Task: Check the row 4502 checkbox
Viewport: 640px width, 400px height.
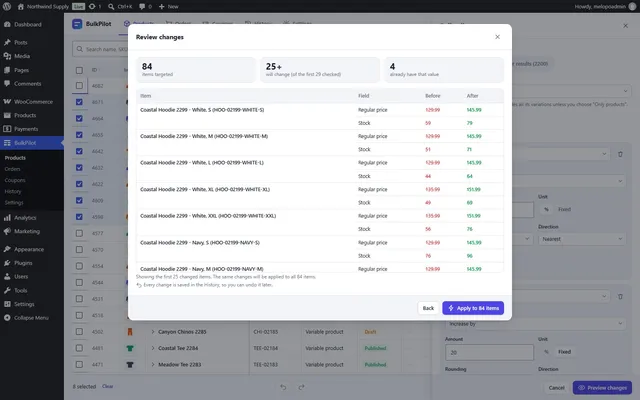Action: (x=79, y=332)
